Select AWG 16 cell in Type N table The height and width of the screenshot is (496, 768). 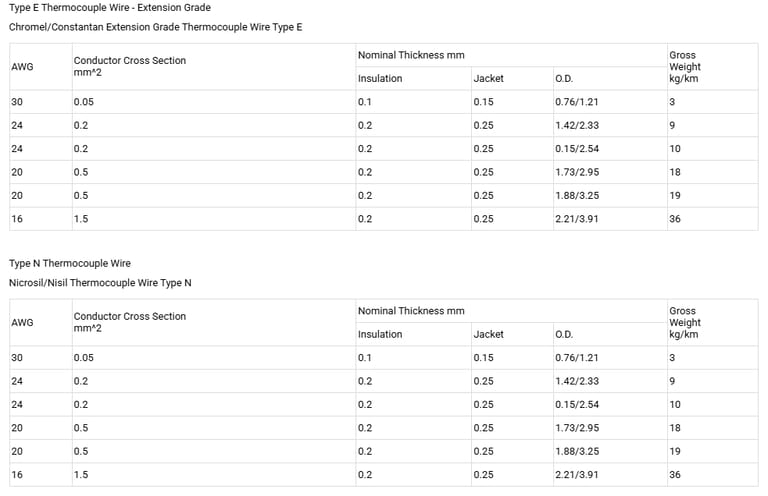click(x=17, y=475)
